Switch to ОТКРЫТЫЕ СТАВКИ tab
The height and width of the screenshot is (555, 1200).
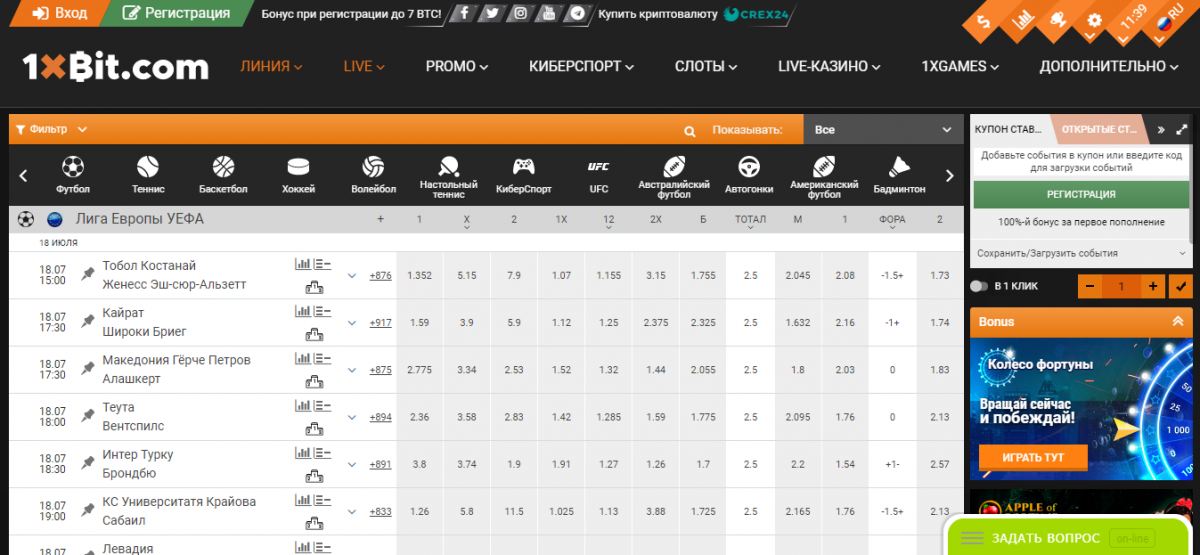[x=1099, y=129]
